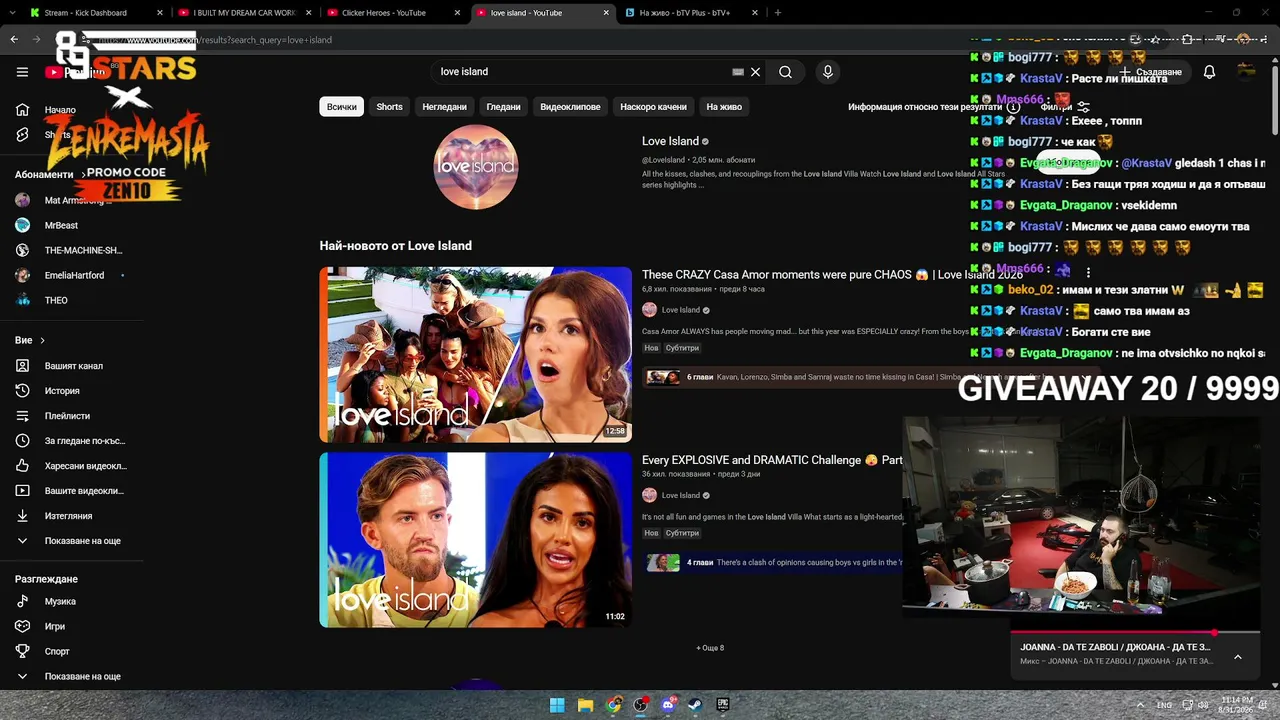Play the EXPLOSIVE and DRAMATIC Challenge thumbnail
The image size is (1280, 720).
475,540
